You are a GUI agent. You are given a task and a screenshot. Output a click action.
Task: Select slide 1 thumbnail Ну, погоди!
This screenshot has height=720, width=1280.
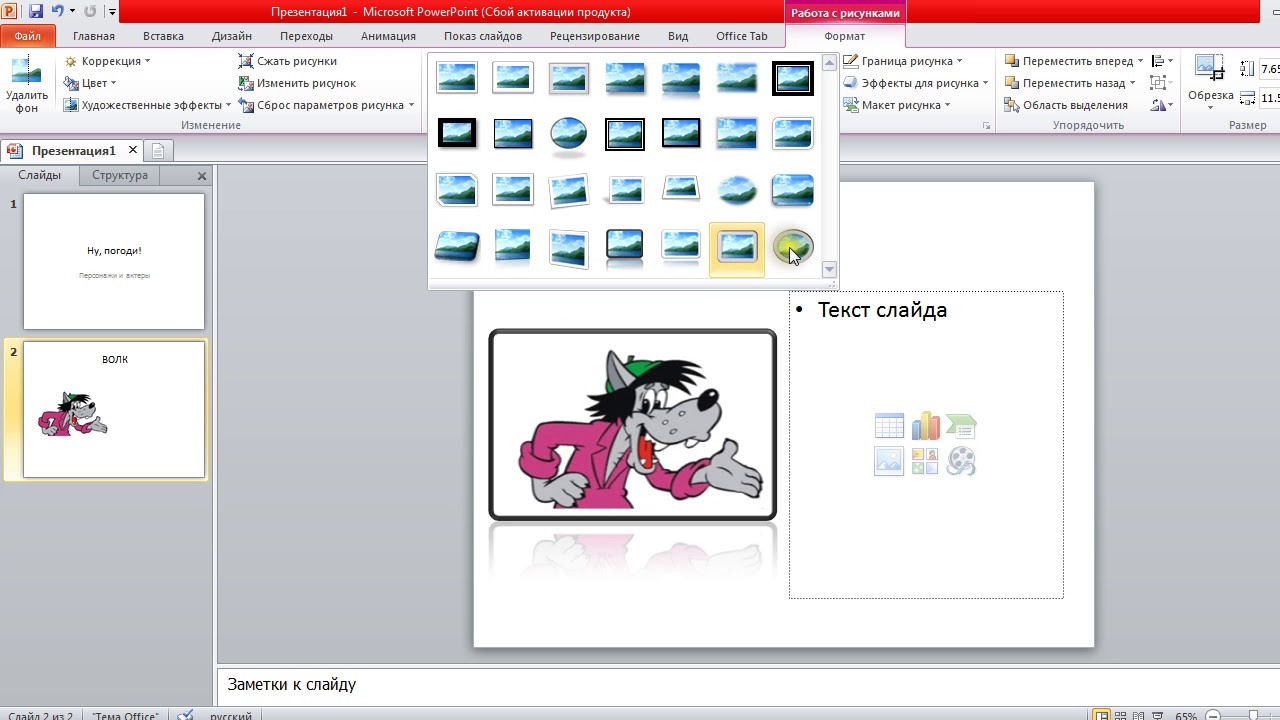coord(114,262)
